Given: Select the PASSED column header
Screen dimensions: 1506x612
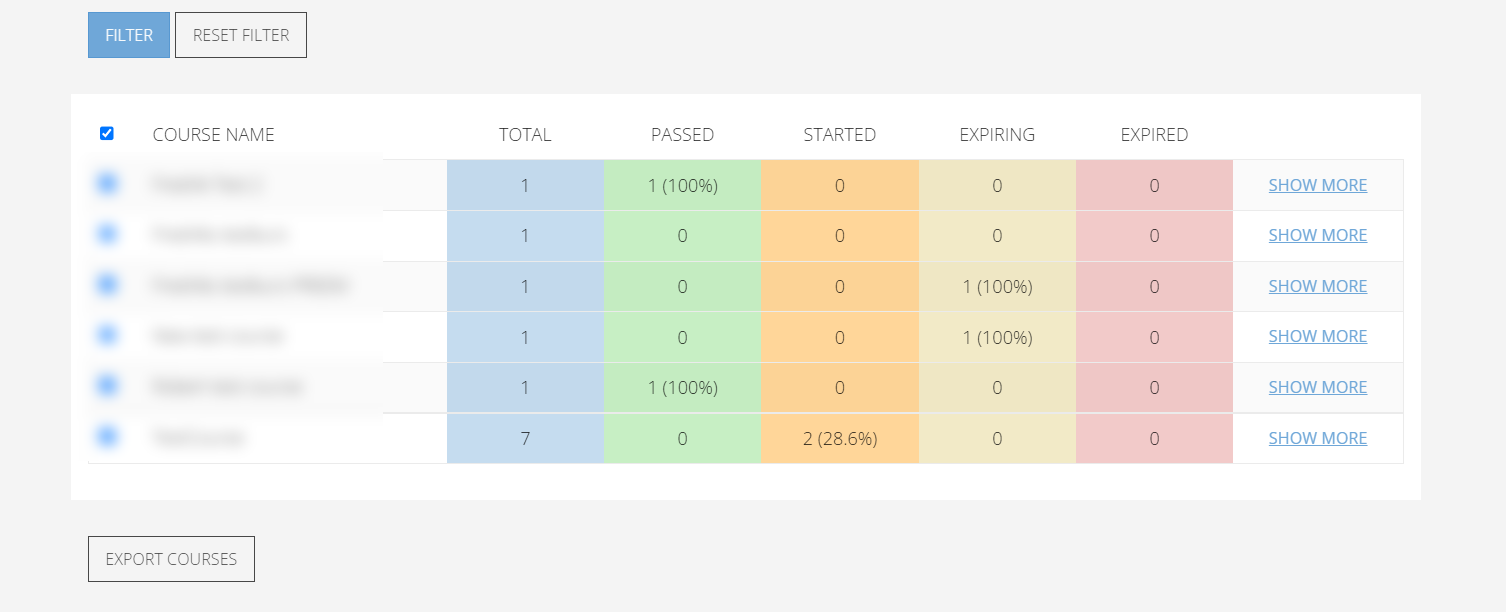Looking at the screenshot, I should point(682,135).
